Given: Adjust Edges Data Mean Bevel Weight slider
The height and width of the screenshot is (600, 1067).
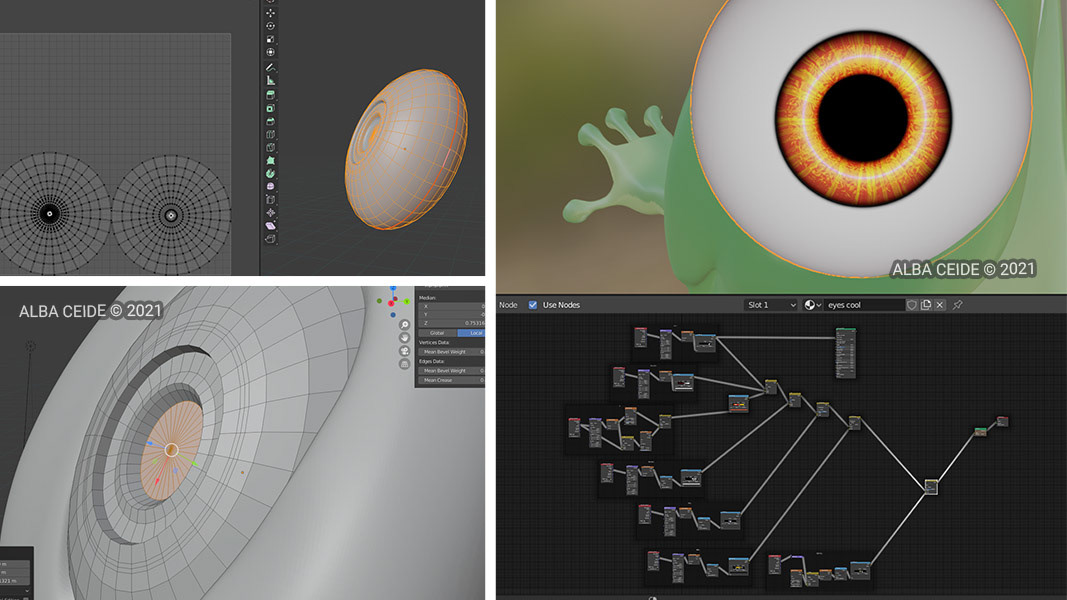Looking at the screenshot, I should tap(452, 371).
